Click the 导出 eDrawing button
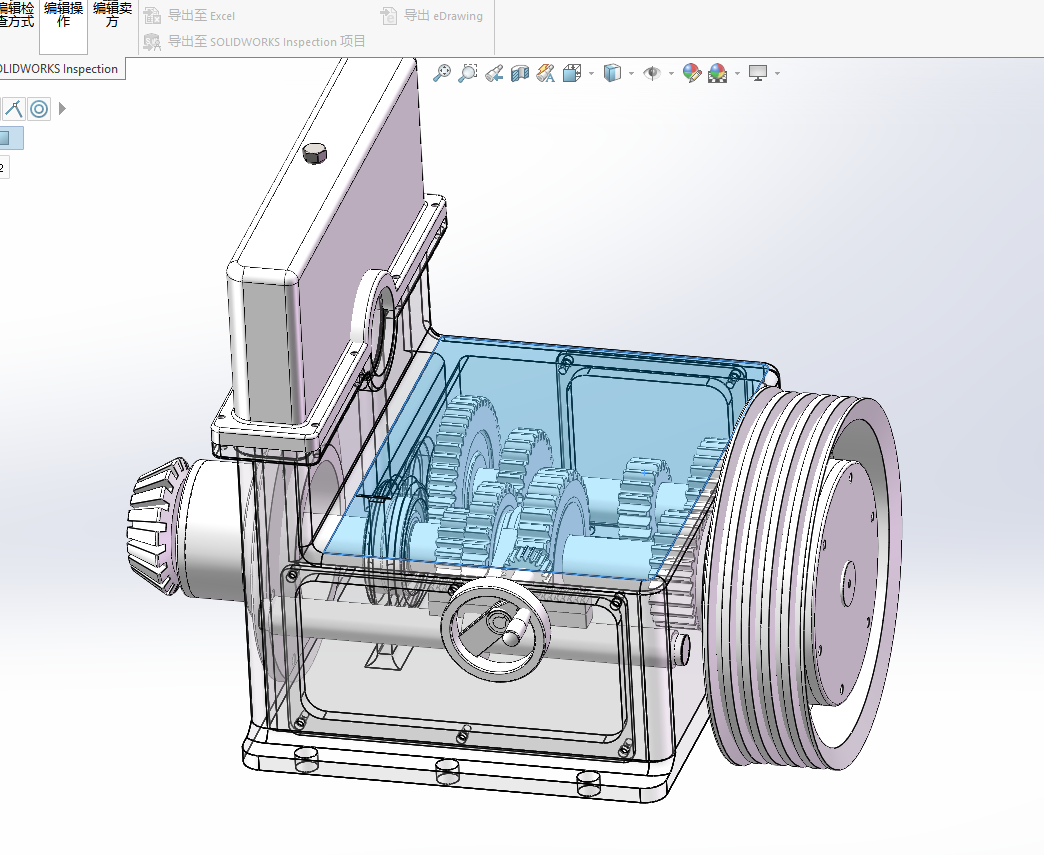The width and height of the screenshot is (1044, 855). [x=431, y=15]
